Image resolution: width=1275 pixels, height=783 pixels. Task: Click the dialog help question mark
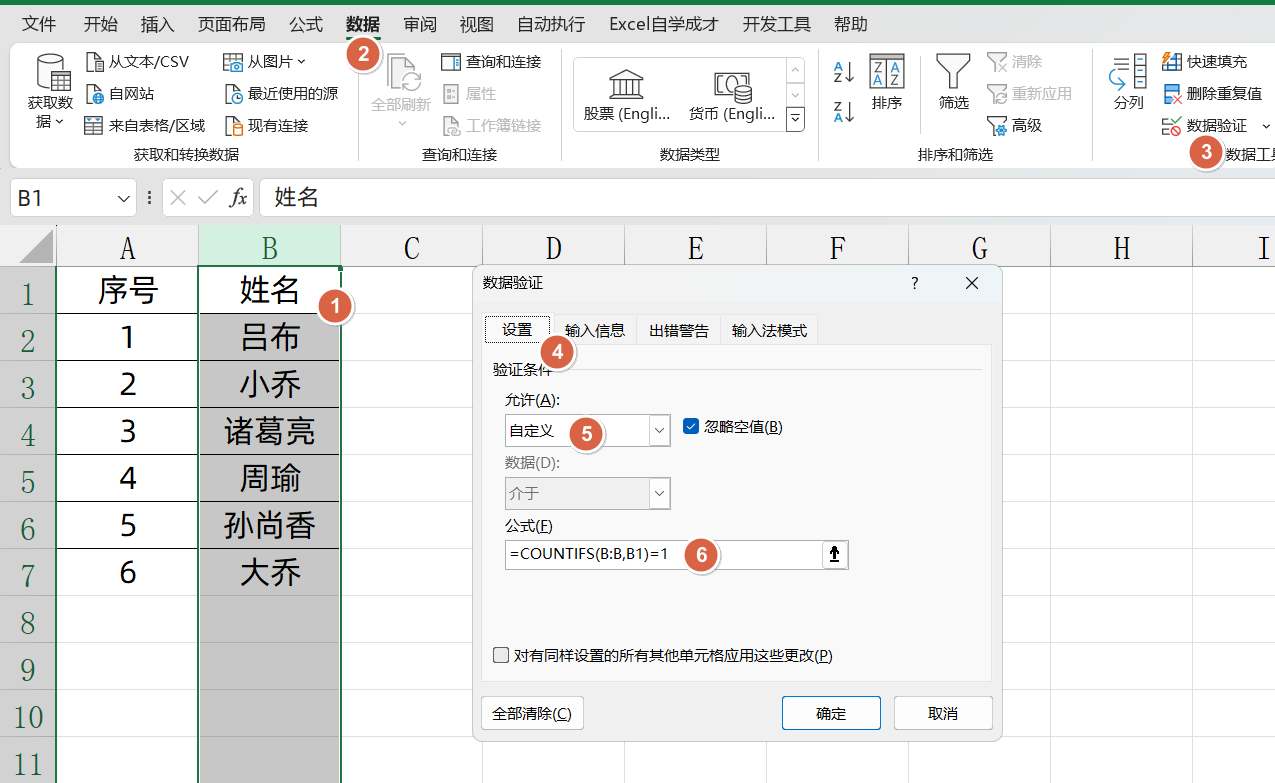914,283
